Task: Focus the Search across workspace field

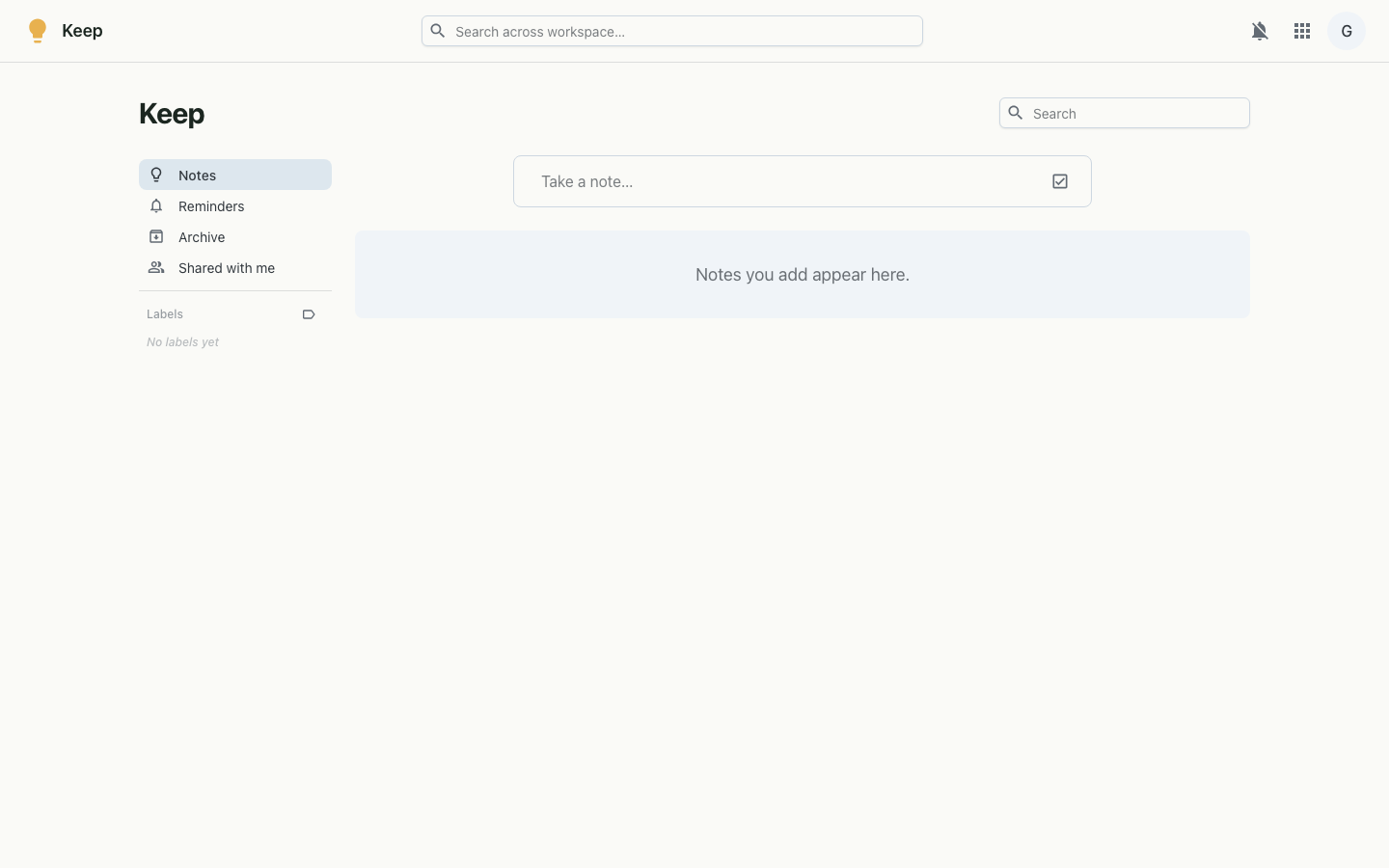Action: click(x=672, y=31)
